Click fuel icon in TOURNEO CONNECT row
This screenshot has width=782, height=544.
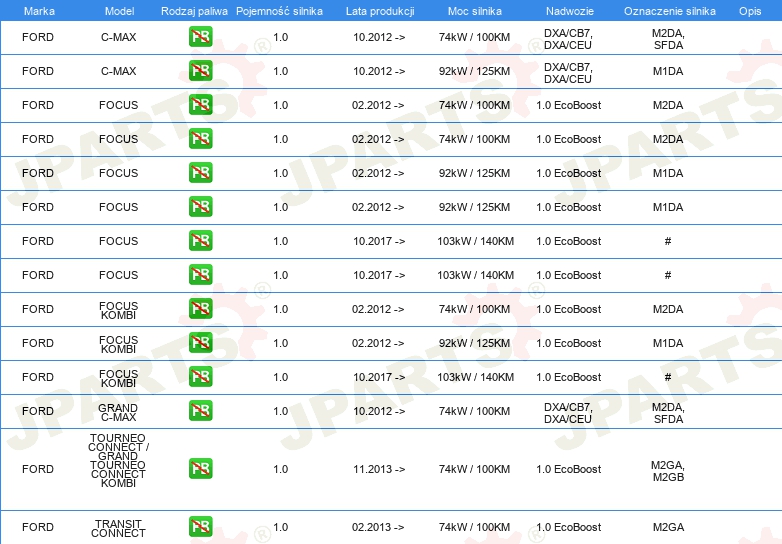[x=200, y=469]
